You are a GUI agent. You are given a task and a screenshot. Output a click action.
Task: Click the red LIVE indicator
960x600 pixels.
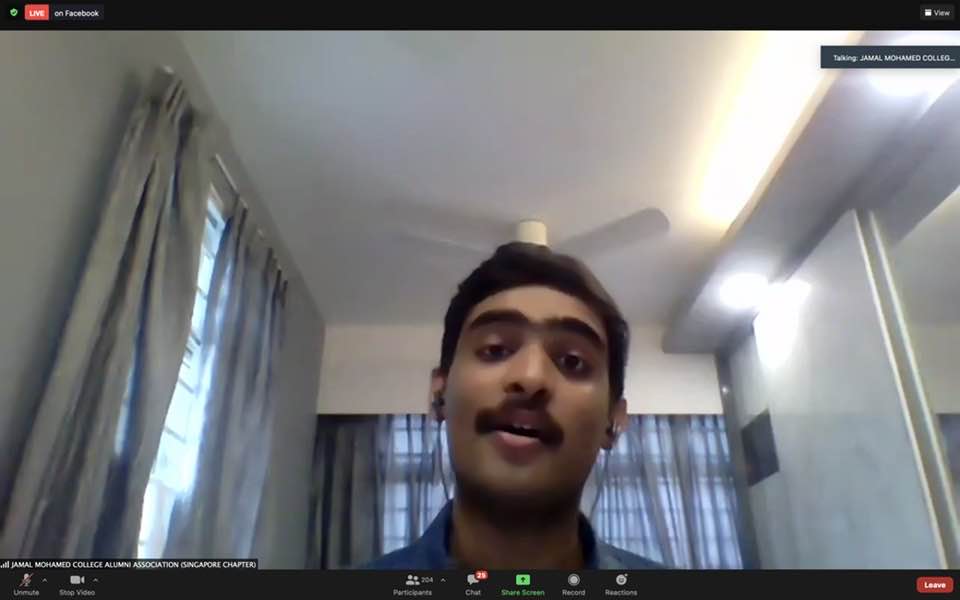pos(37,13)
